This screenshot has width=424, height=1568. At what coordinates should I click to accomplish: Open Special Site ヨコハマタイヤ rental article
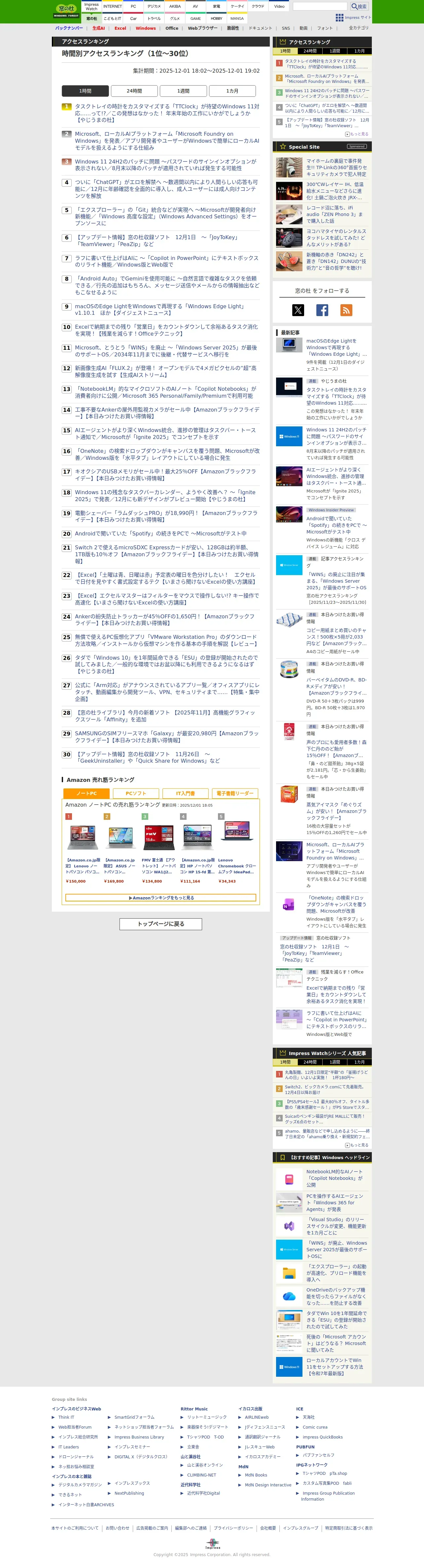(x=336, y=238)
